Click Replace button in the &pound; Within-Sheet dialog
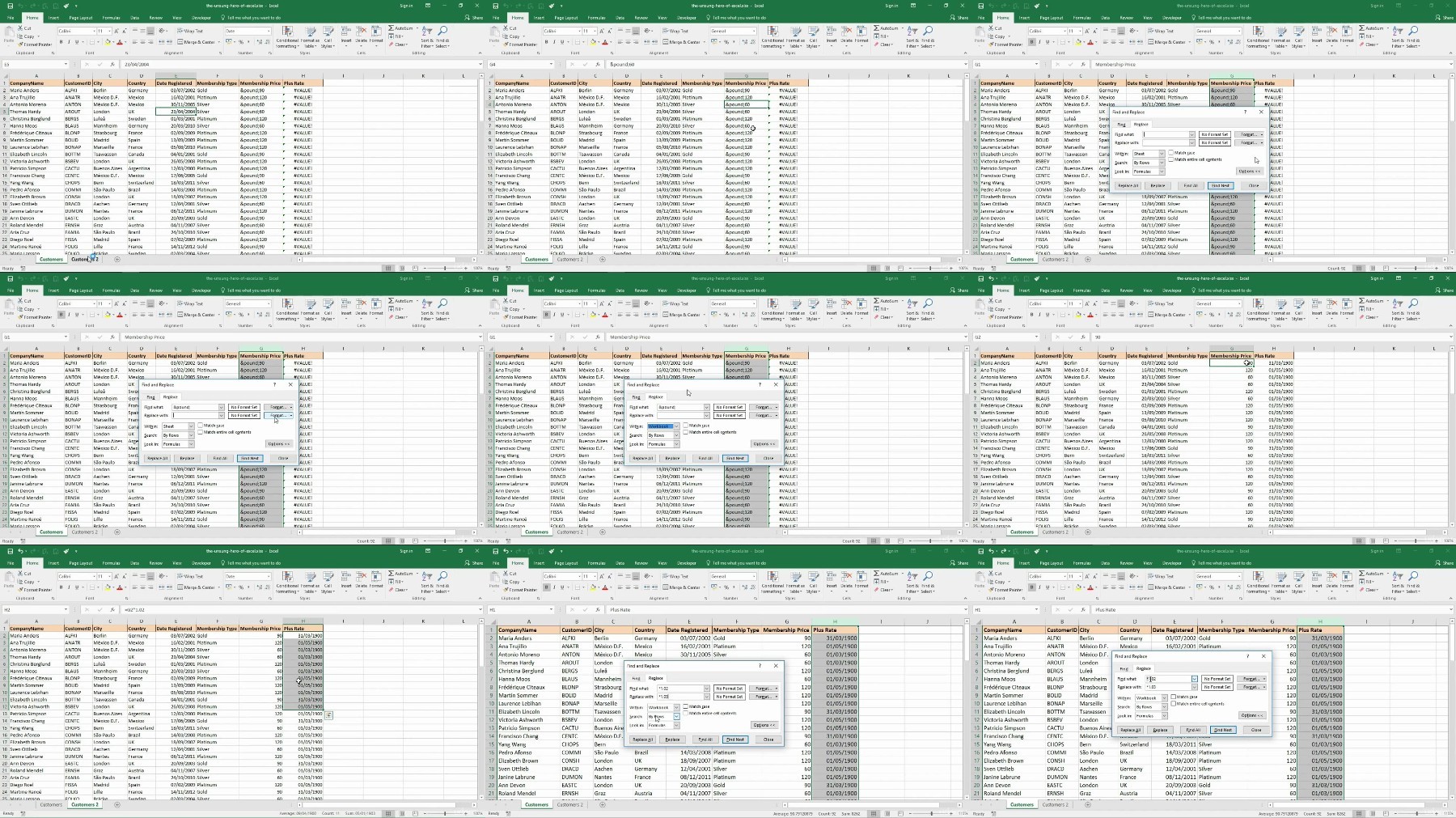 click(187, 458)
